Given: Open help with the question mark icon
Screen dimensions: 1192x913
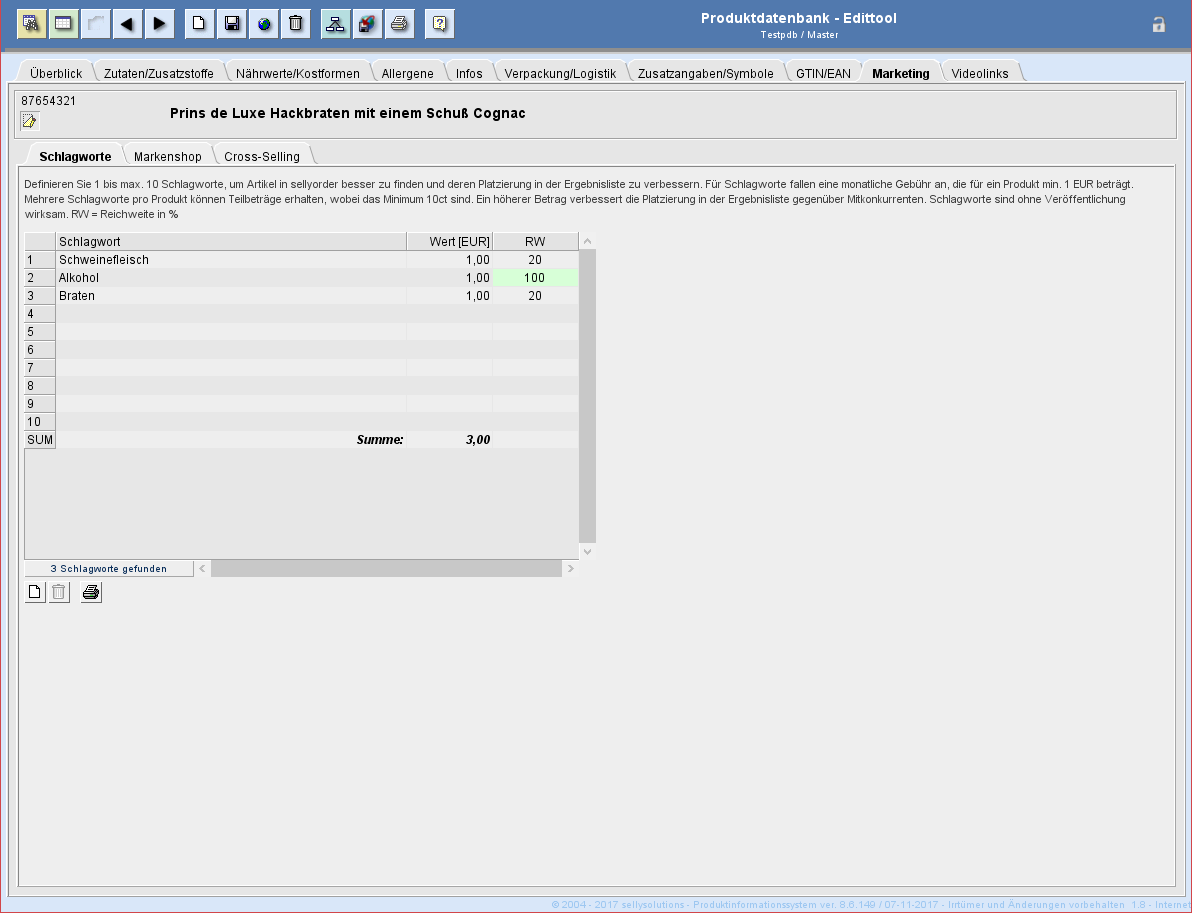Looking at the screenshot, I should pos(439,24).
